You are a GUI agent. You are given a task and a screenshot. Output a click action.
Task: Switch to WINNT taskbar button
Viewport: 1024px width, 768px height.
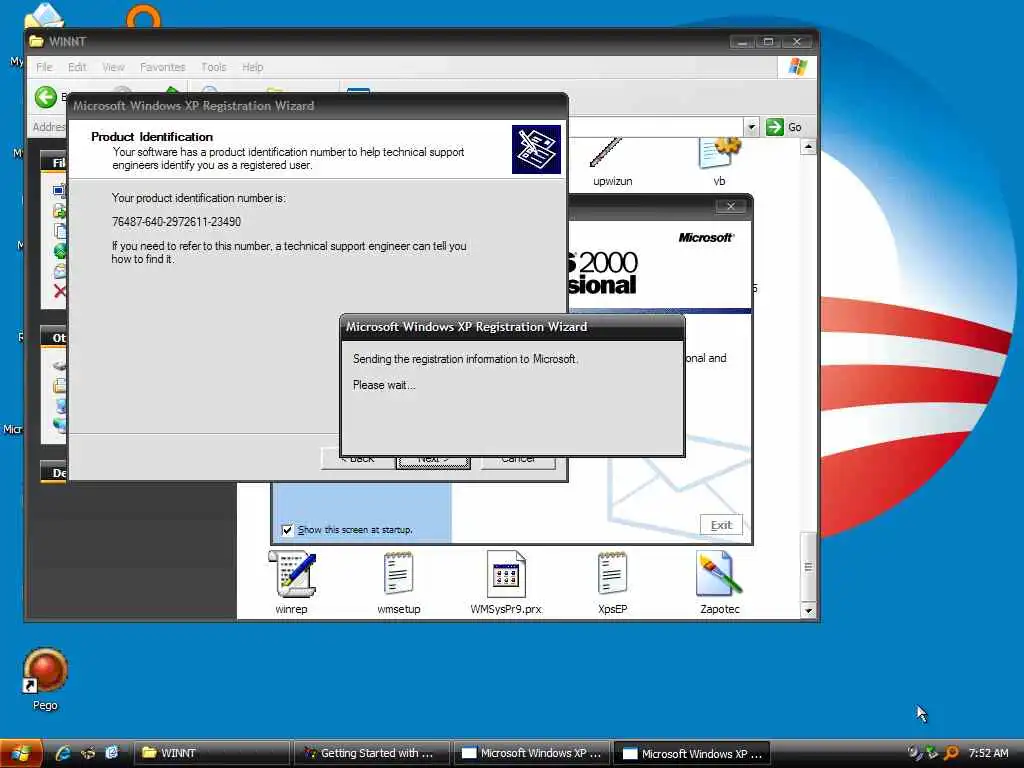coord(212,753)
